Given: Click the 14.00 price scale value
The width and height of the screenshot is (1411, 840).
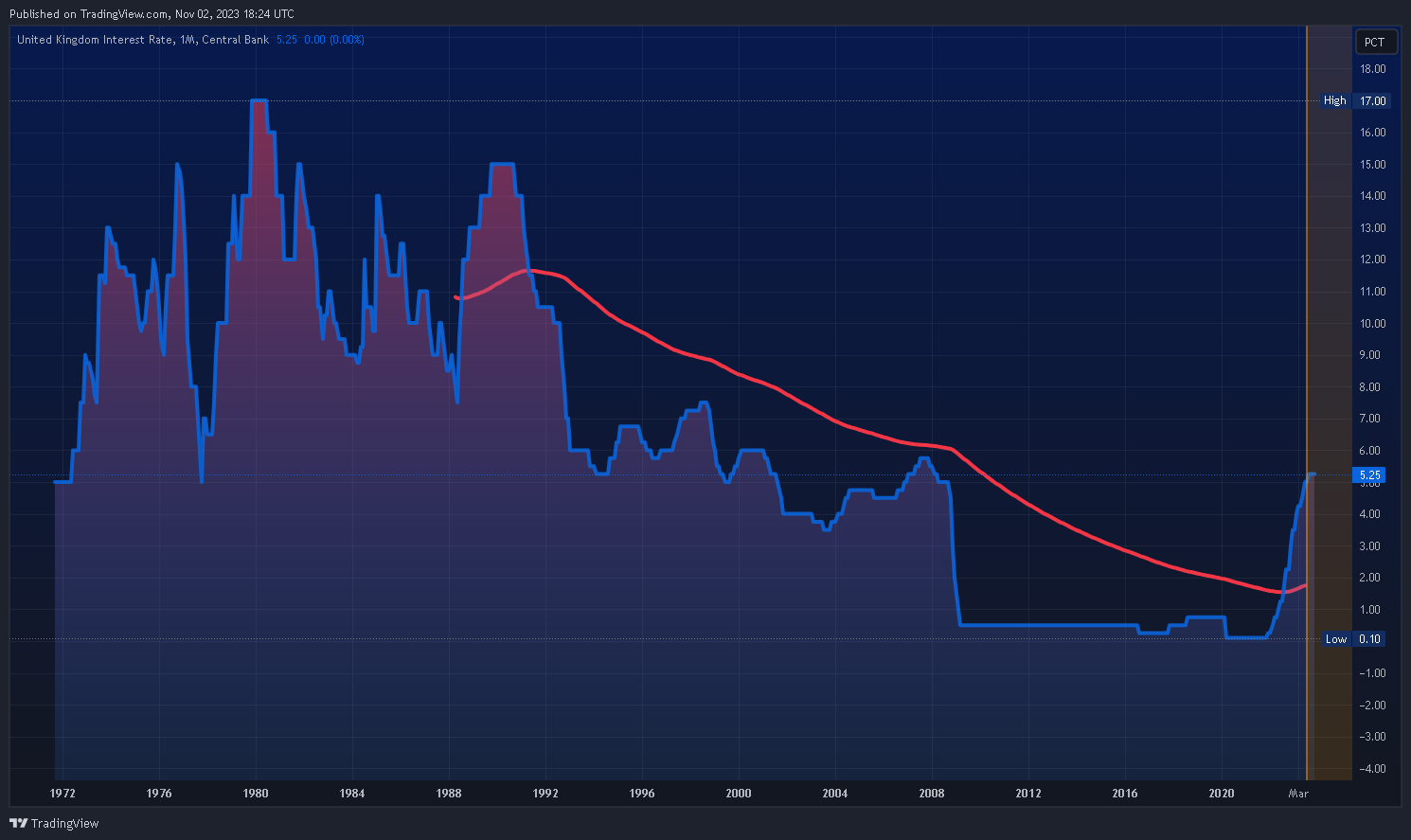Looking at the screenshot, I should [x=1373, y=196].
